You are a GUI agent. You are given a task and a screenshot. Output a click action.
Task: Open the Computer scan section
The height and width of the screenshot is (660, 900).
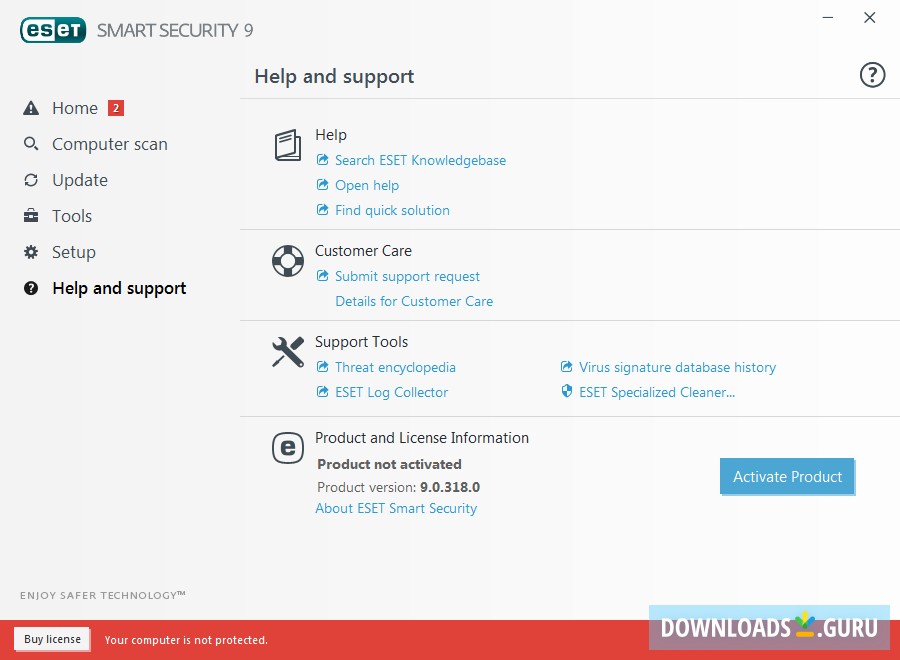pyautogui.click(x=110, y=144)
